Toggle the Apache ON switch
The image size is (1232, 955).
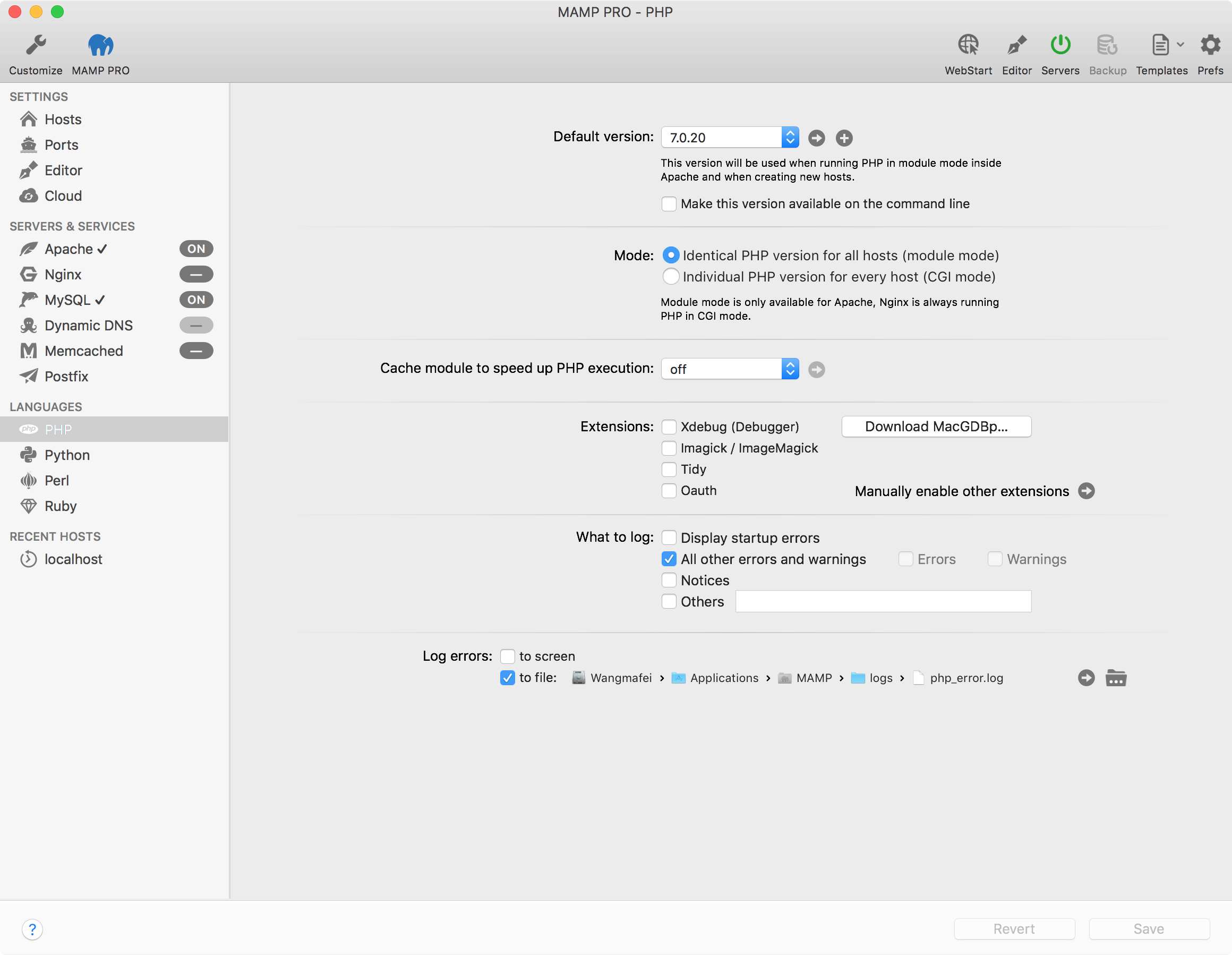(196, 249)
